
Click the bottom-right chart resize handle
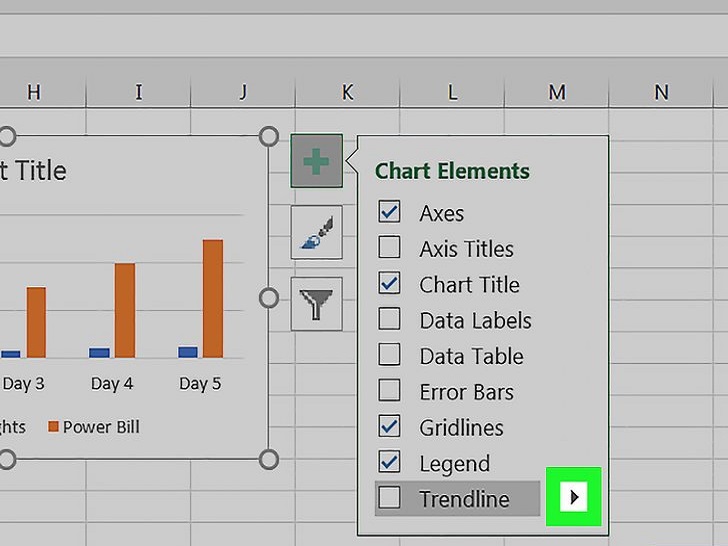tap(269, 459)
